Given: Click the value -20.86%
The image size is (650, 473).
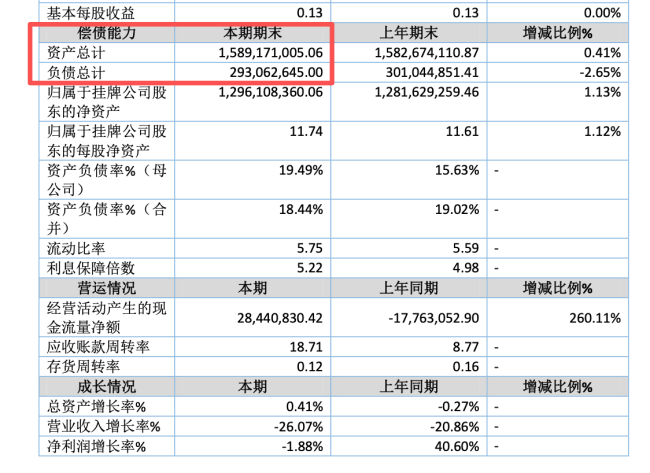Looking at the screenshot, I should click(455, 427).
